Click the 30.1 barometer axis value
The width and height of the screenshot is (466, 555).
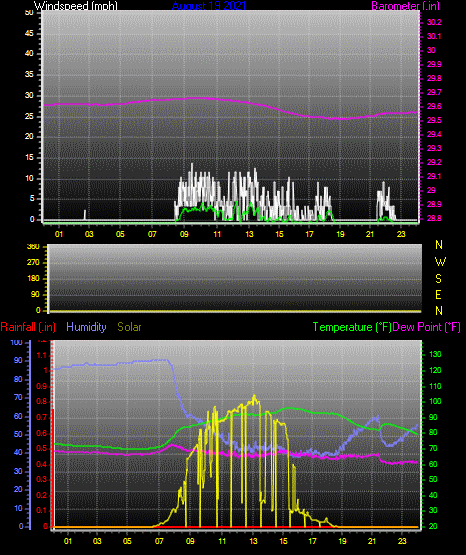pos(434,36)
